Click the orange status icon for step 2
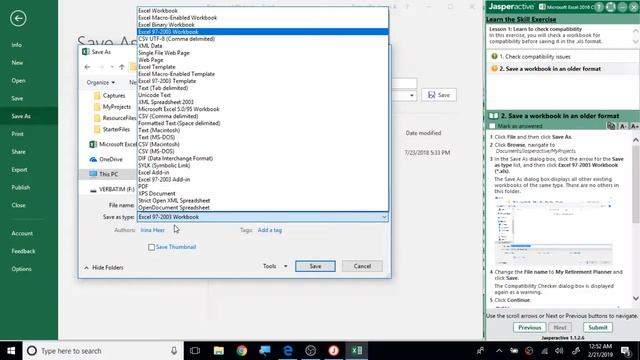The image size is (640, 360). click(494, 69)
